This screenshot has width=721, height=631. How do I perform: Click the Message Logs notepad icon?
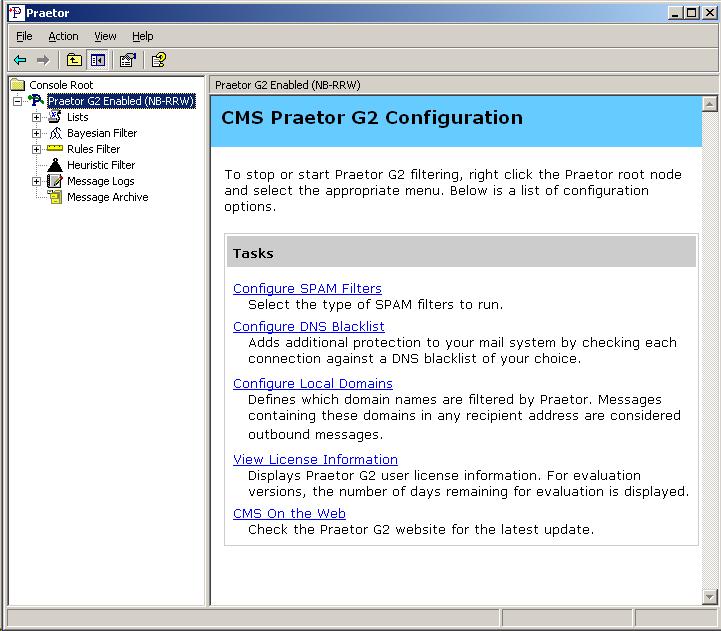55,181
